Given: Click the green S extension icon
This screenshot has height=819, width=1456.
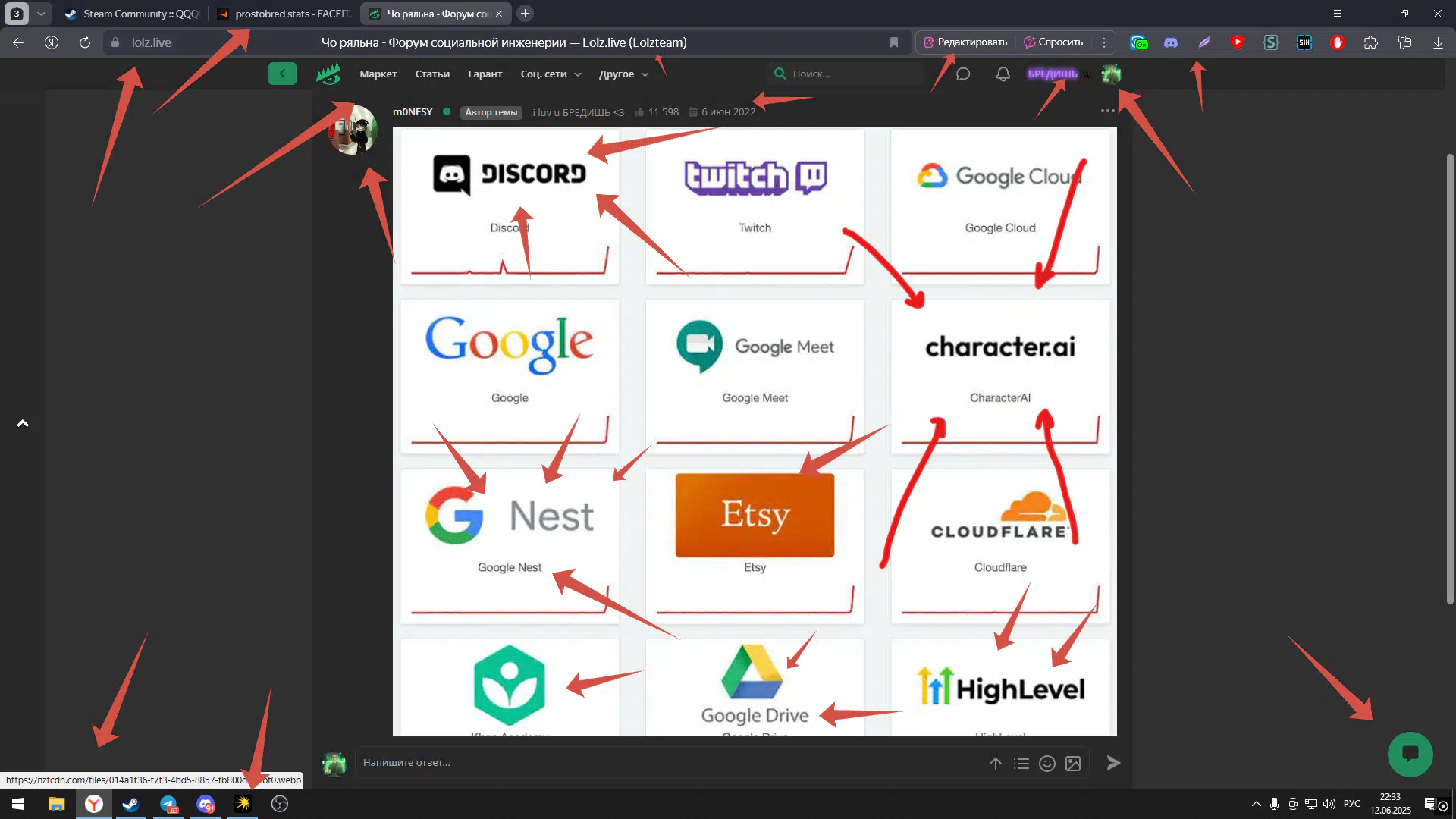Looking at the screenshot, I should tap(1271, 42).
